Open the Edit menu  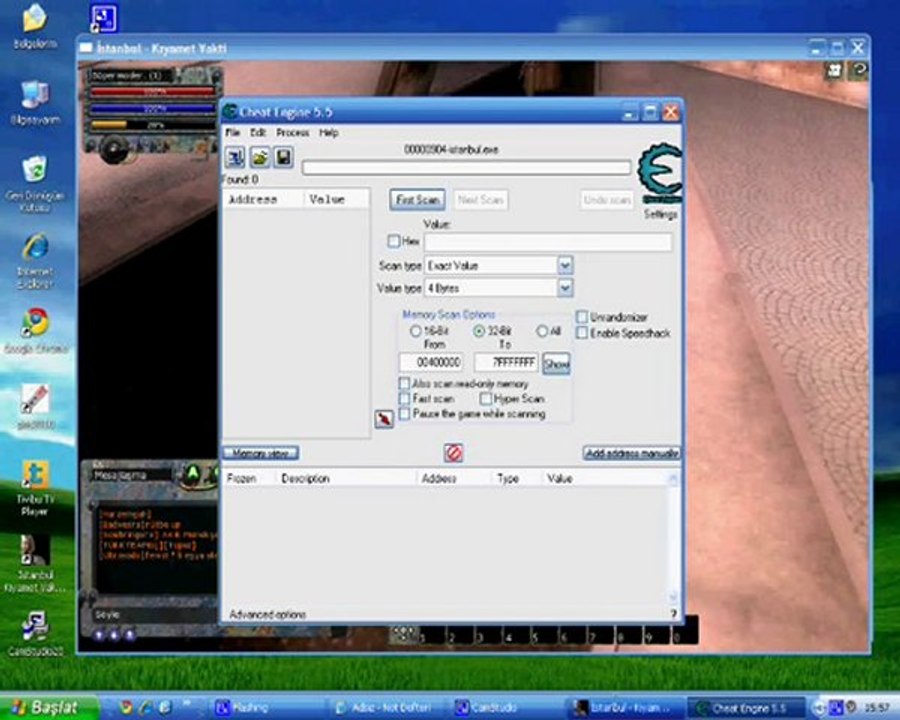[258, 133]
